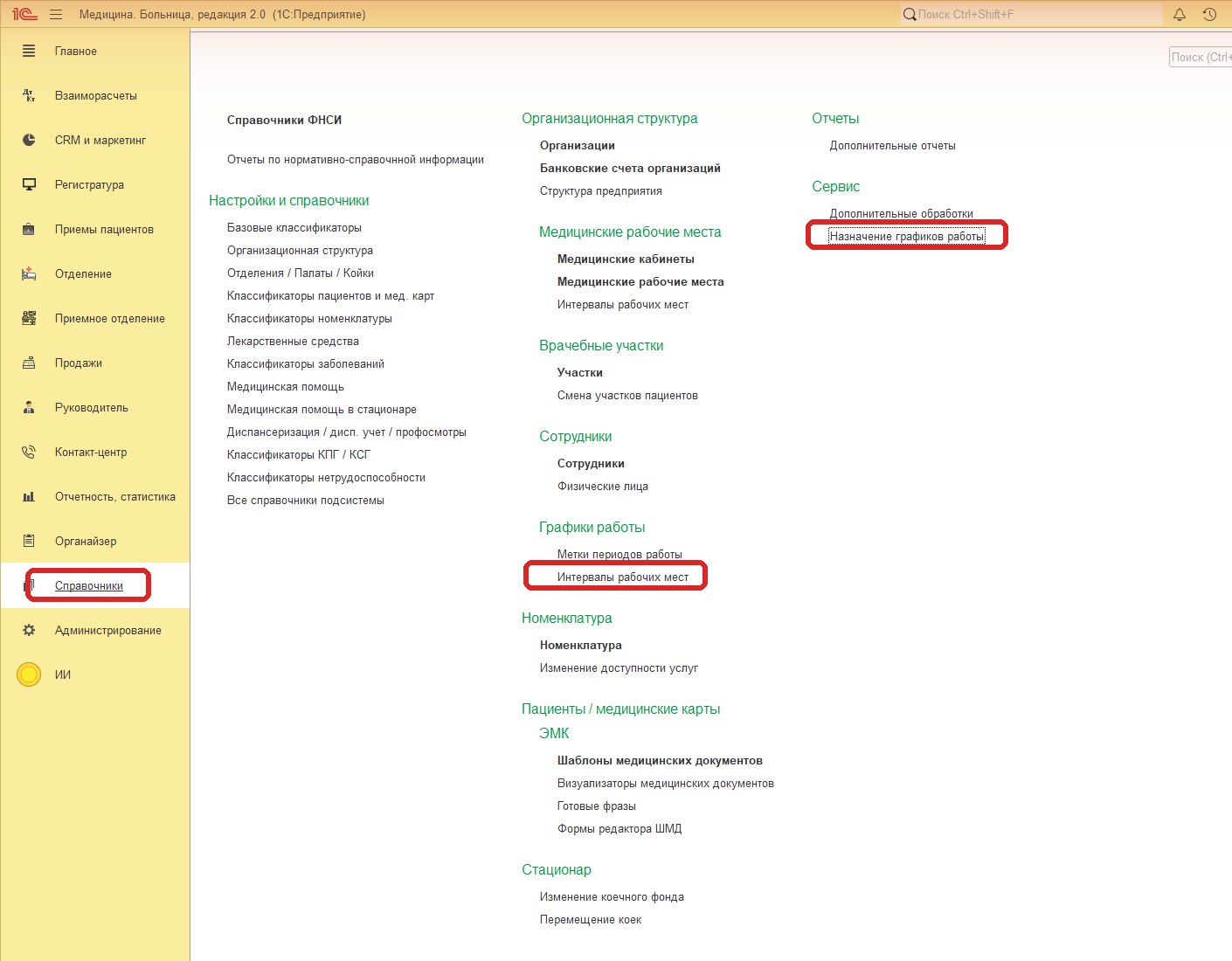The width and height of the screenshot is (1232, 961).
Task: Open Смена участков пациентов link
Action: tap(627, 395)
